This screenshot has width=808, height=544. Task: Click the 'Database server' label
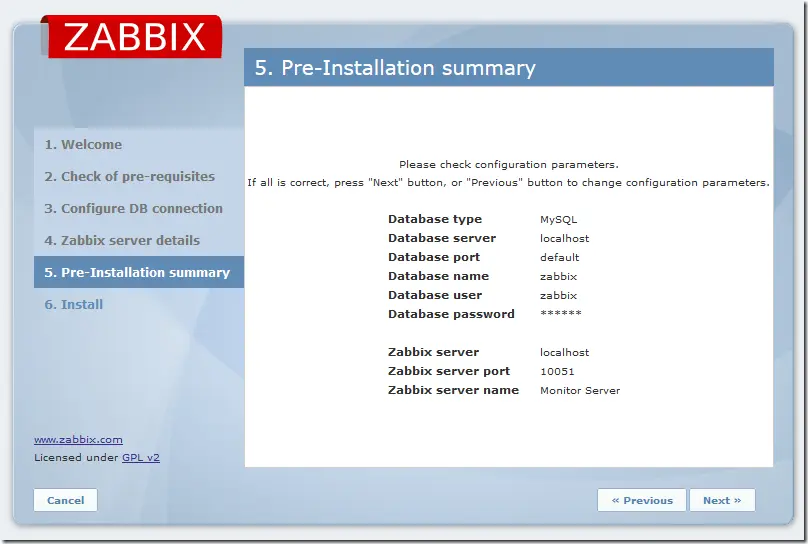click(442, 238)
